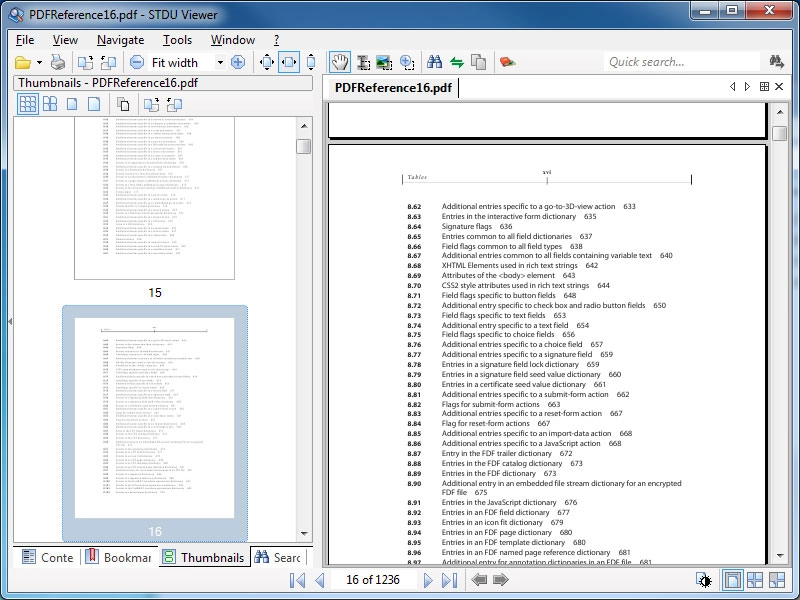Click the navigate back arrow button
Screen dimensions: 800x600
point(479,580)
